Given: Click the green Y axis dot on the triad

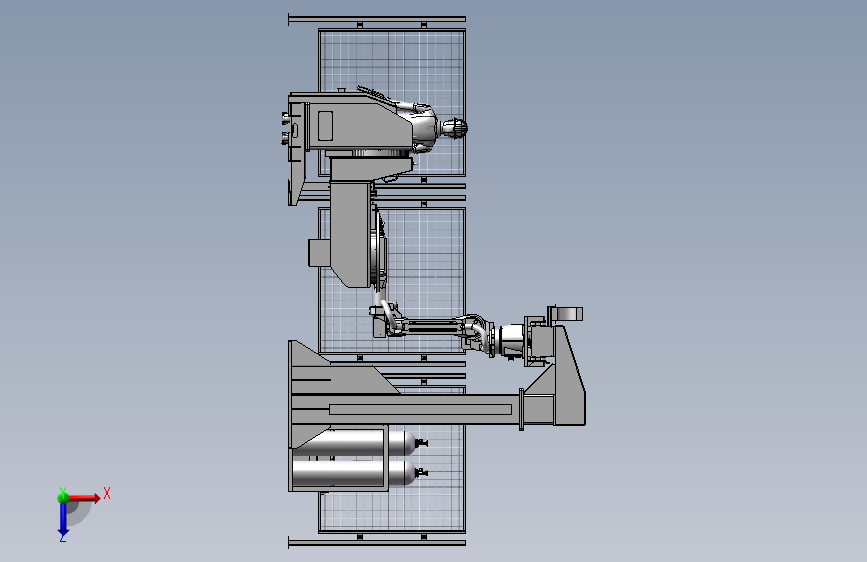Looking at the screenshot, I should tap(63, 498).
